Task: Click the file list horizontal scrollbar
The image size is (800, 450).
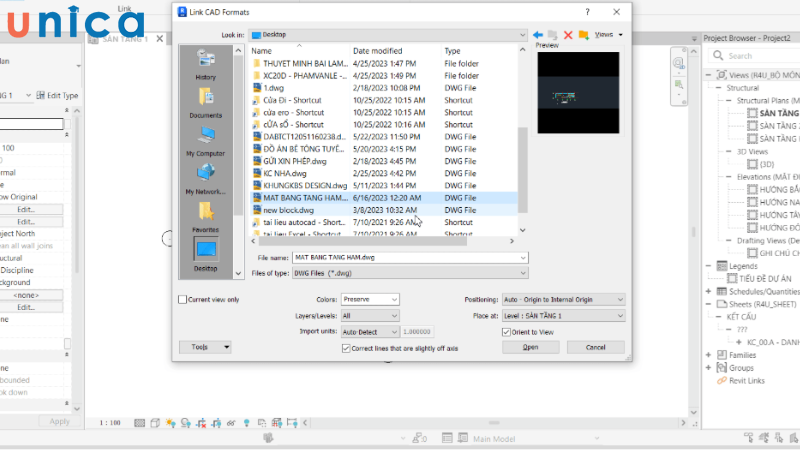Action: 362,241
